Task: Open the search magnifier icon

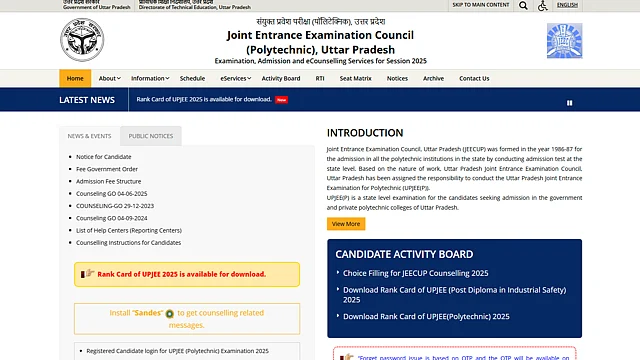Action: click(x=523, y=6)
